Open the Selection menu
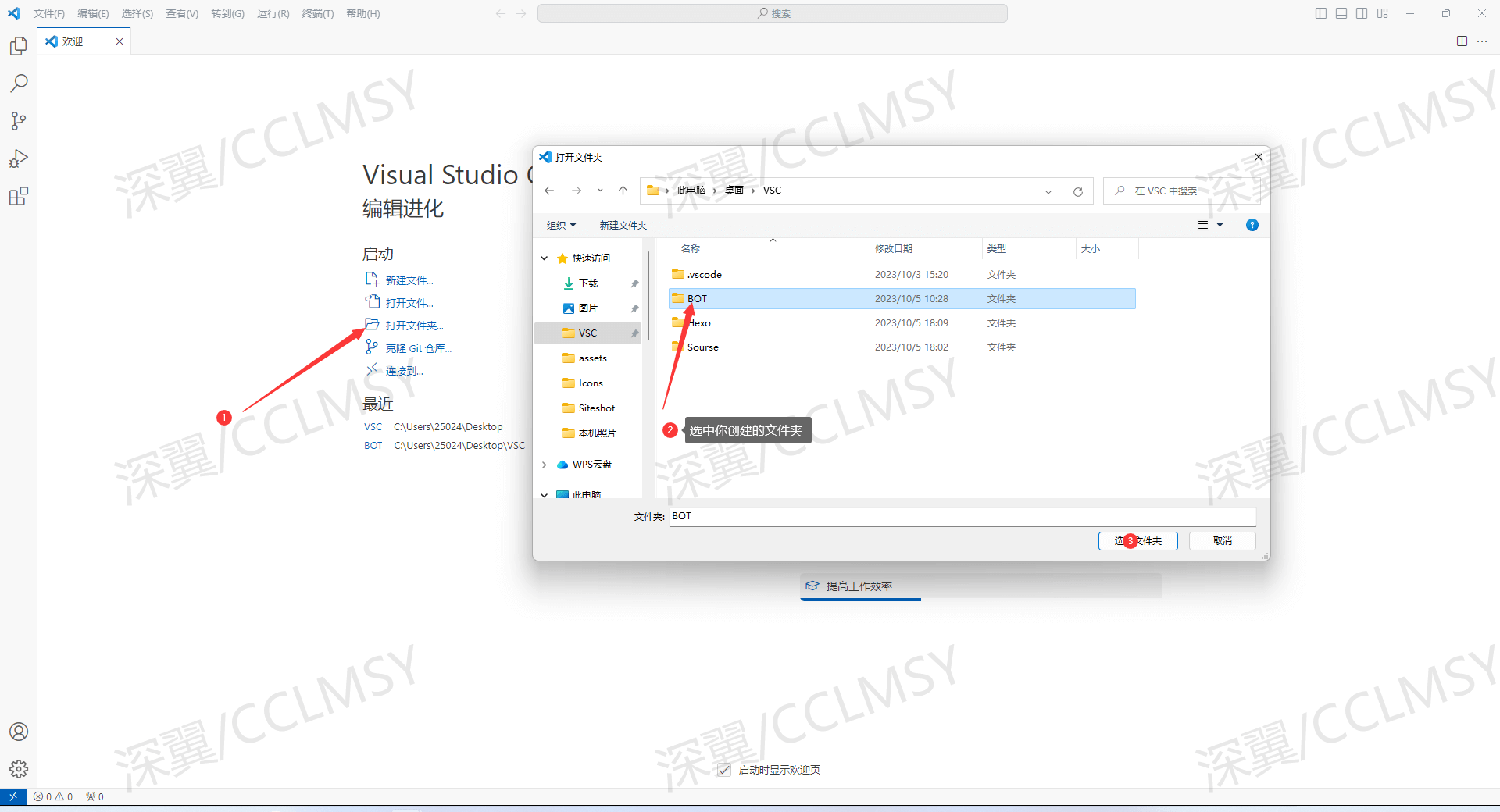 137,13
